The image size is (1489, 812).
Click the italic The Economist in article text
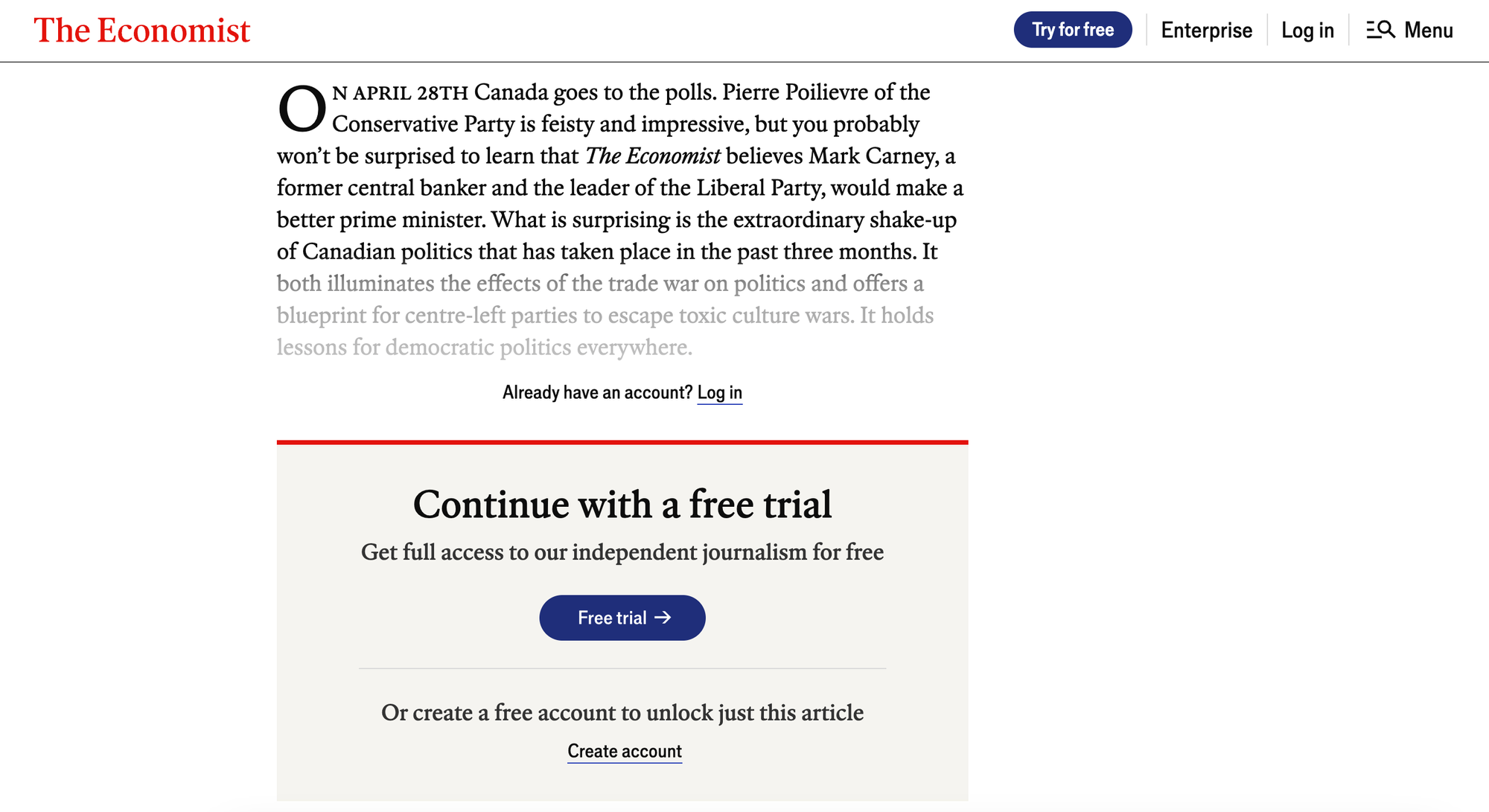coord(653,156)
